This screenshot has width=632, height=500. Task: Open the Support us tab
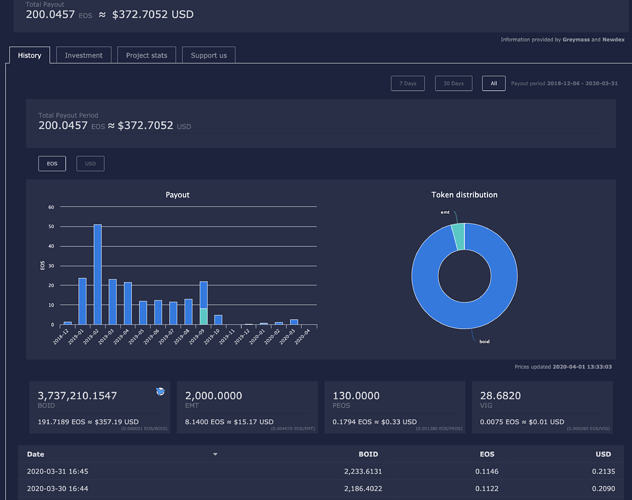209,55
